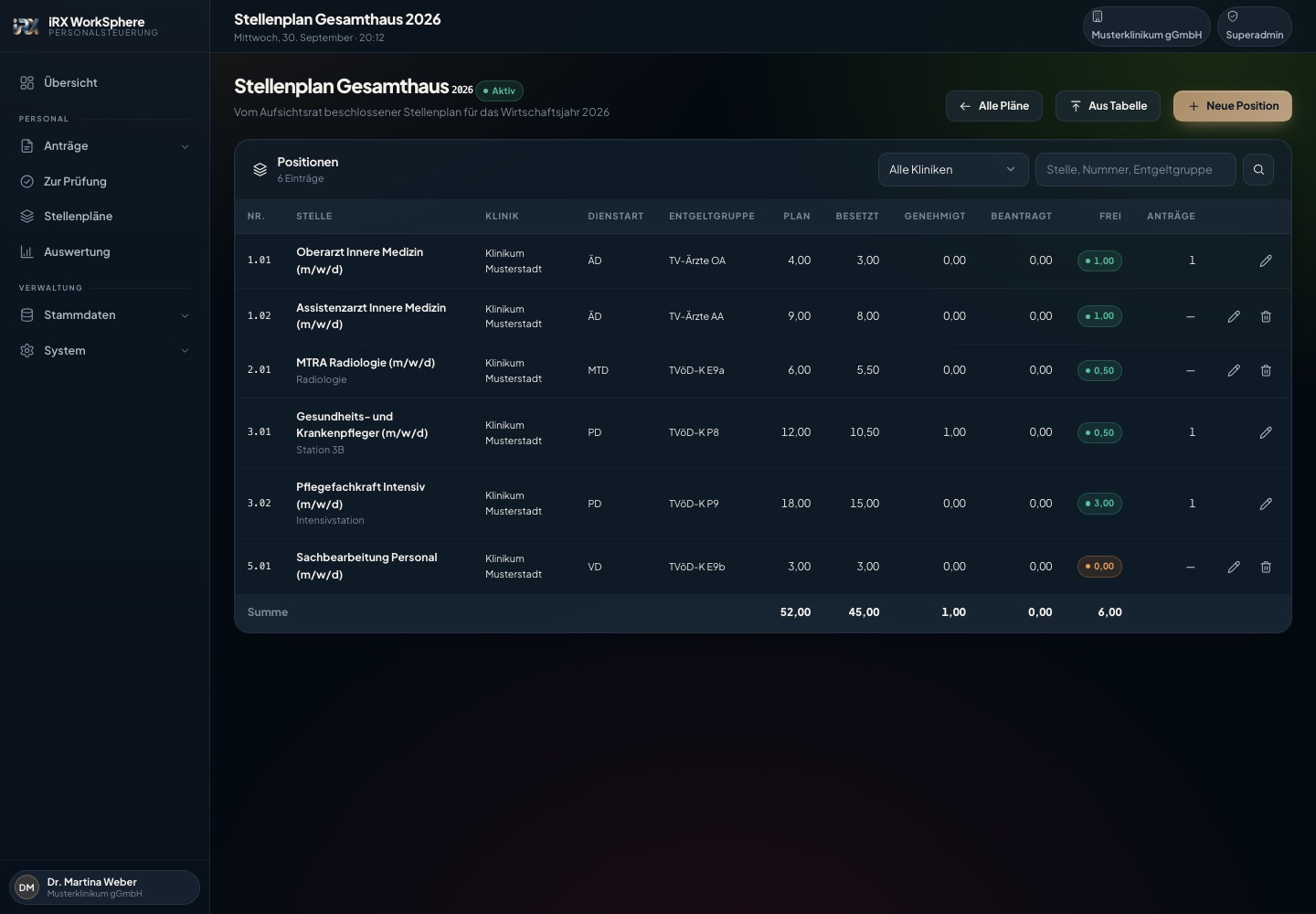Go back to Alle Pläne

point(993,106)
